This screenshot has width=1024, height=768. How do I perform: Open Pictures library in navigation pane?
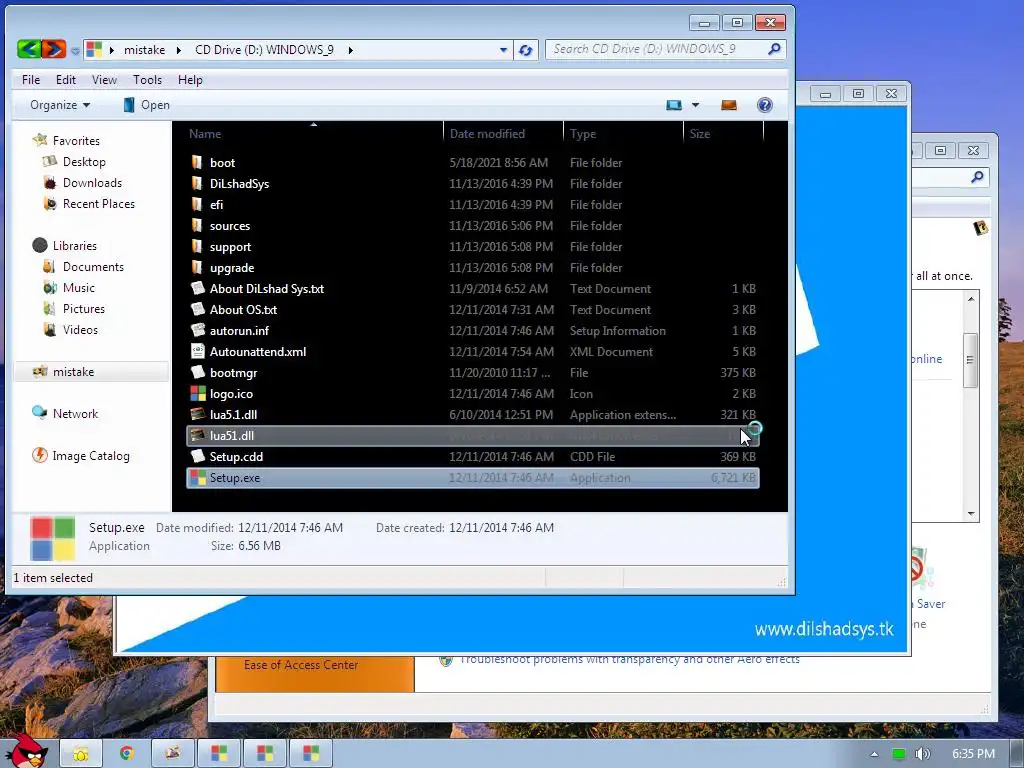pos(84,309)
